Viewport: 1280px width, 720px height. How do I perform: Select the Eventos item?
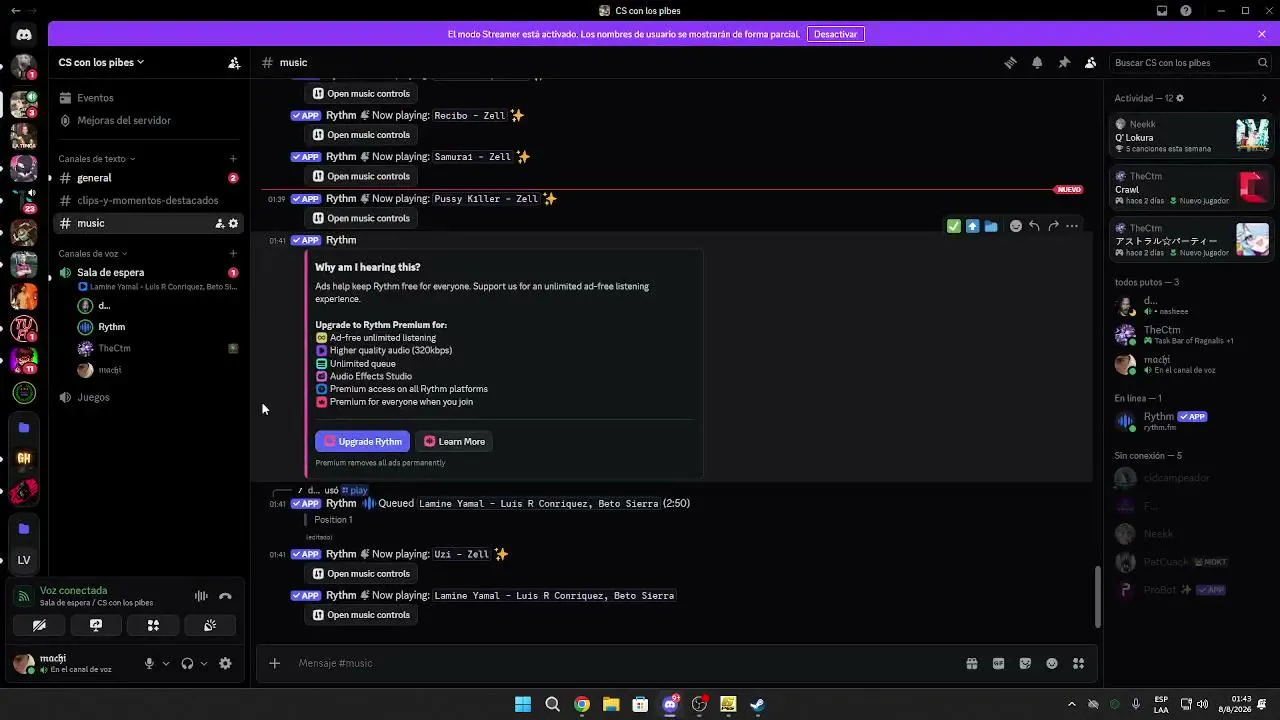148,98
